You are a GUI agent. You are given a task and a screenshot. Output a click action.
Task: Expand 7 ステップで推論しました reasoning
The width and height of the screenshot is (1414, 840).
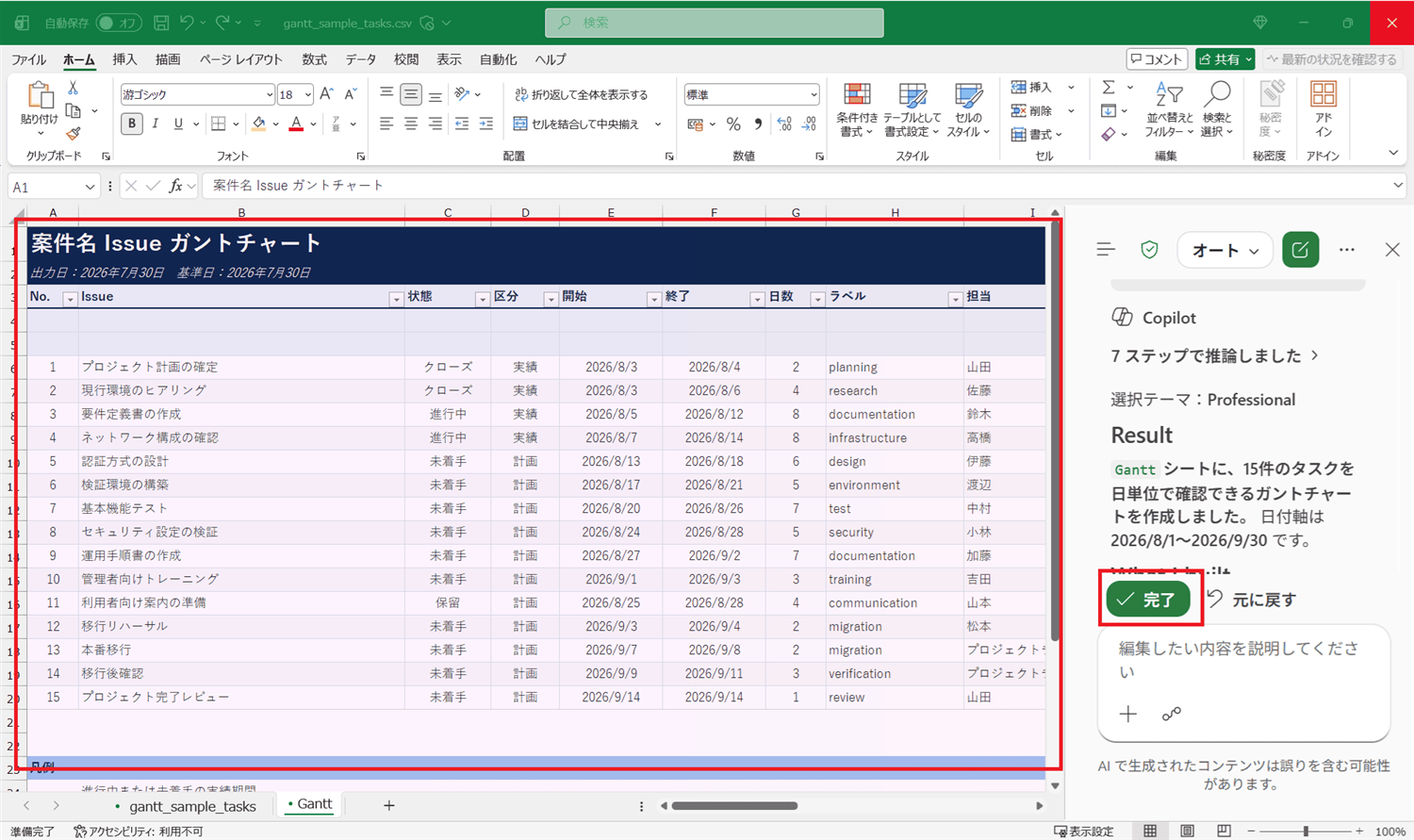click(x=1214, y=355)
